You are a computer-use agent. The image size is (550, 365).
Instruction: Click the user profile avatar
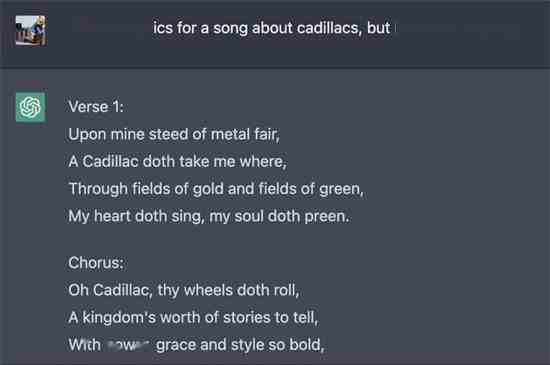tap(31, 31)
